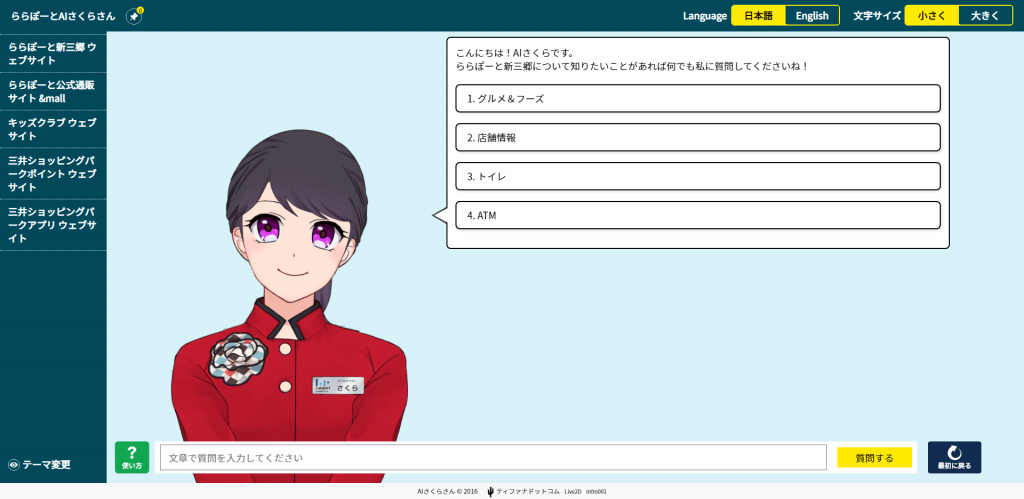
Task: Open ららぽーと公式通販サイト &mall link
Action: click(x=53, y=91)
